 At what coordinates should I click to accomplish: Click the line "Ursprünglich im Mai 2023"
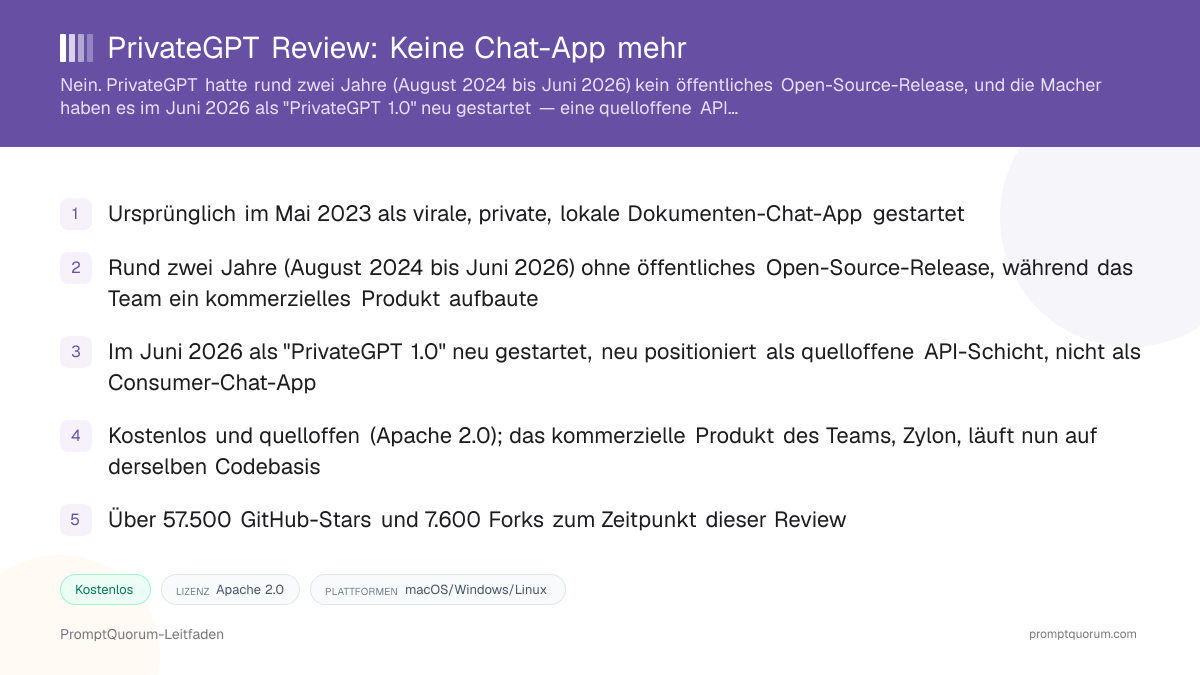pyautogui.click(x=536, y=214)
